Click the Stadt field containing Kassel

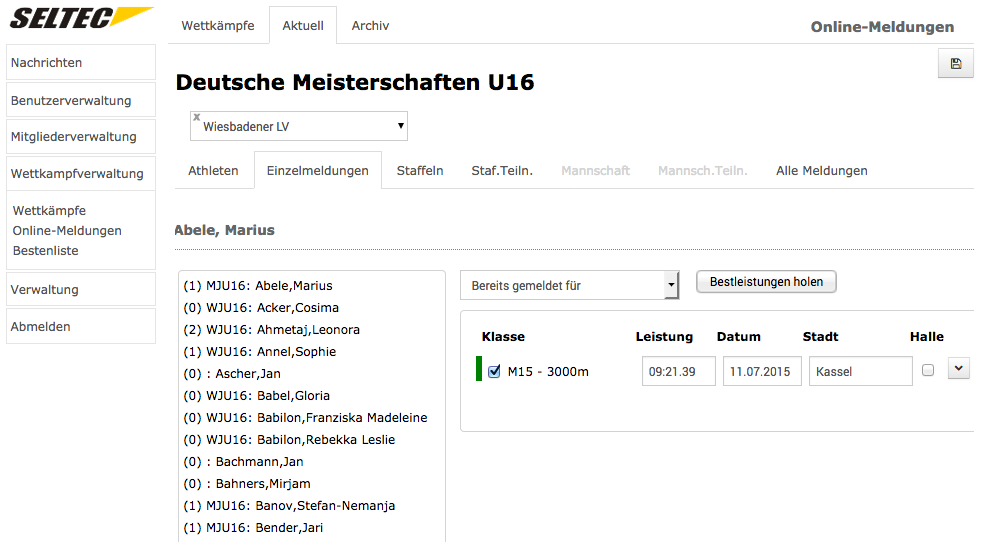[860, 372]
